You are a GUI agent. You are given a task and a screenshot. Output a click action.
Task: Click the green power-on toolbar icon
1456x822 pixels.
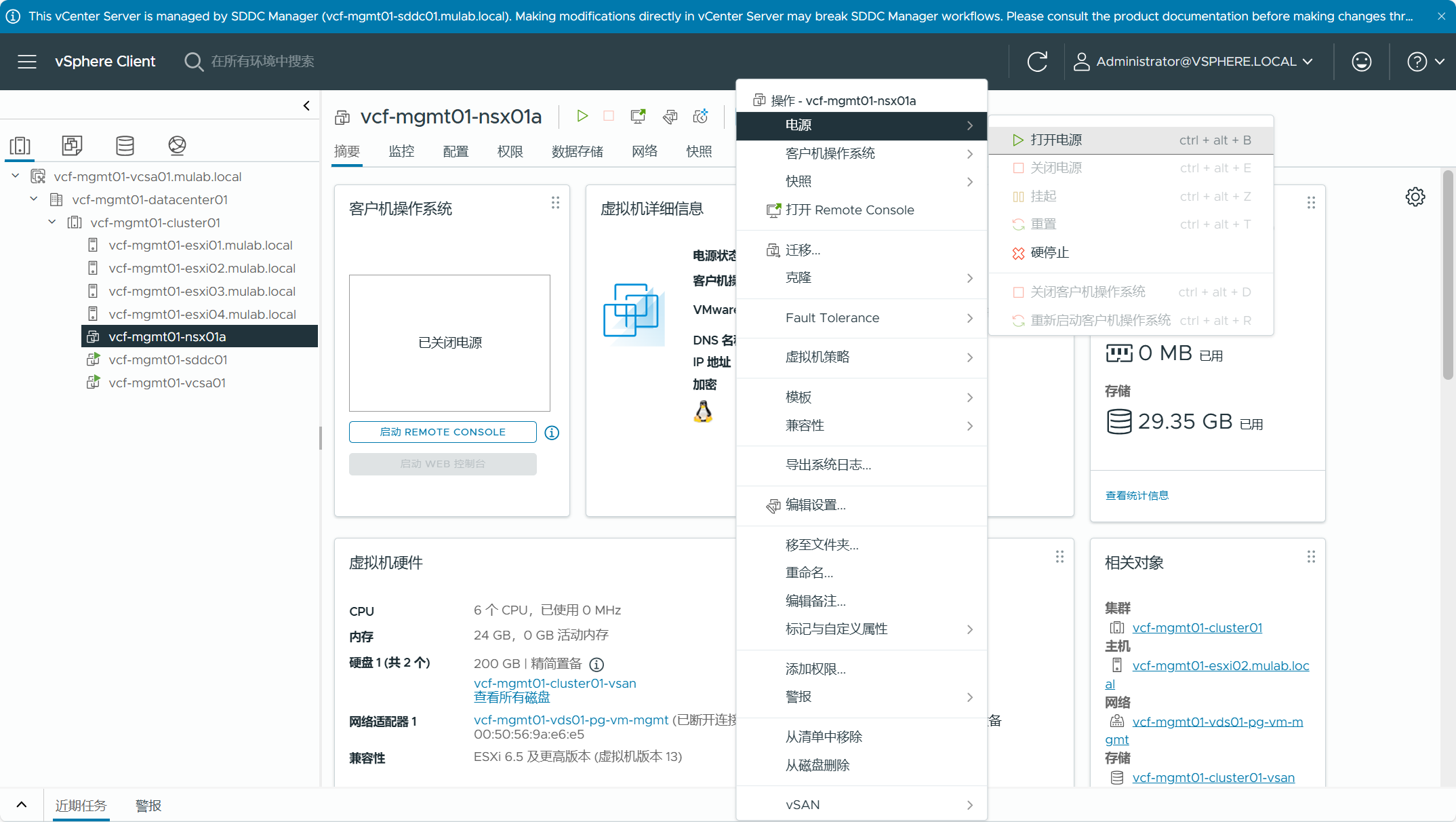[582, 117]
